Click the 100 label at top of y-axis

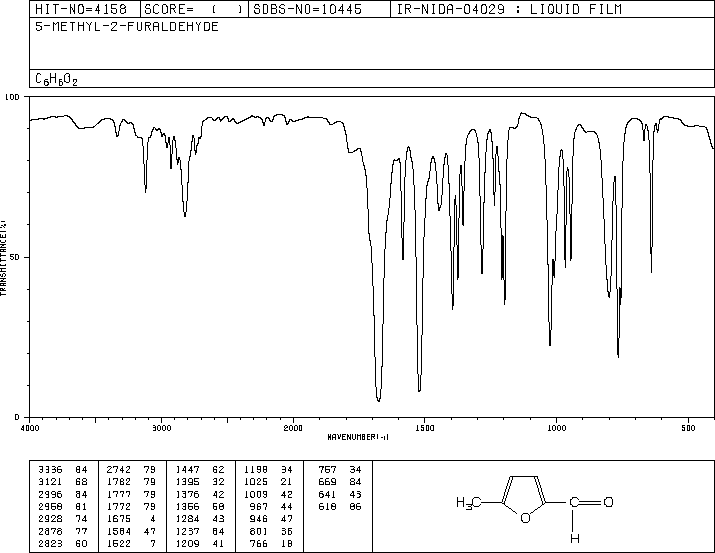[12, 97]
